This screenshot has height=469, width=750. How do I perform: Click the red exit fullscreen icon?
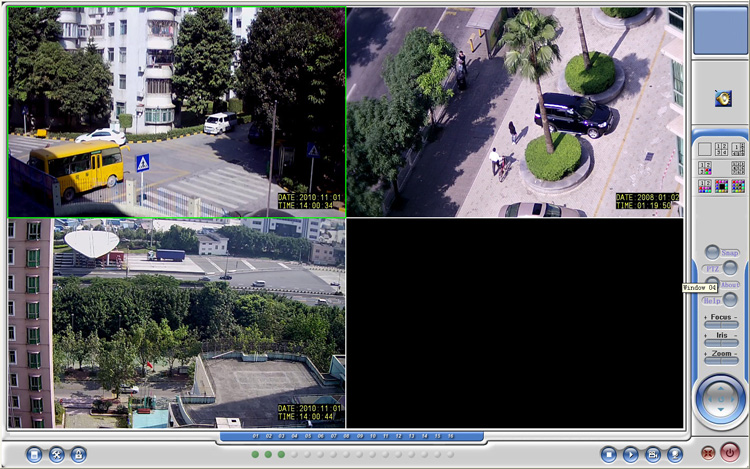click(708, 454)
